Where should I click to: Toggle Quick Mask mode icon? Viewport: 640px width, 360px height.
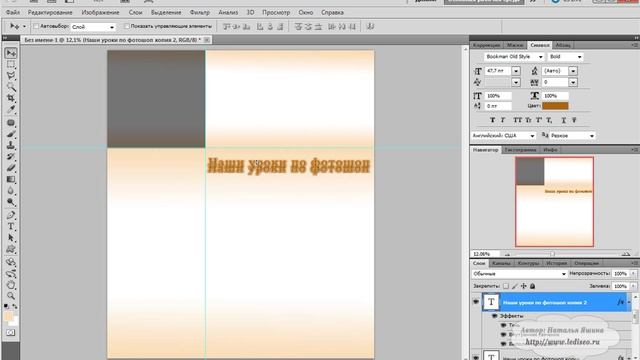click(x=11, y=333)
